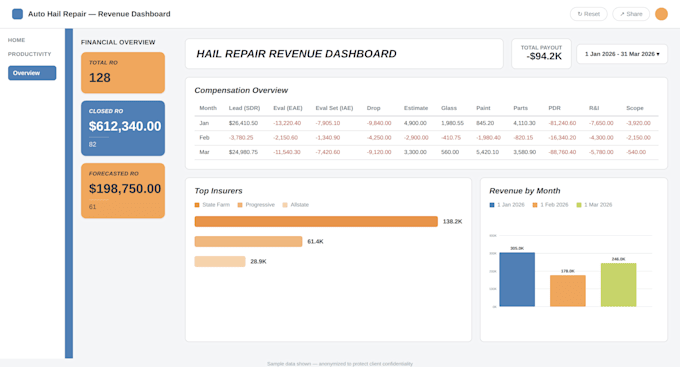Click the TOTAL RO card

point(123,73)
